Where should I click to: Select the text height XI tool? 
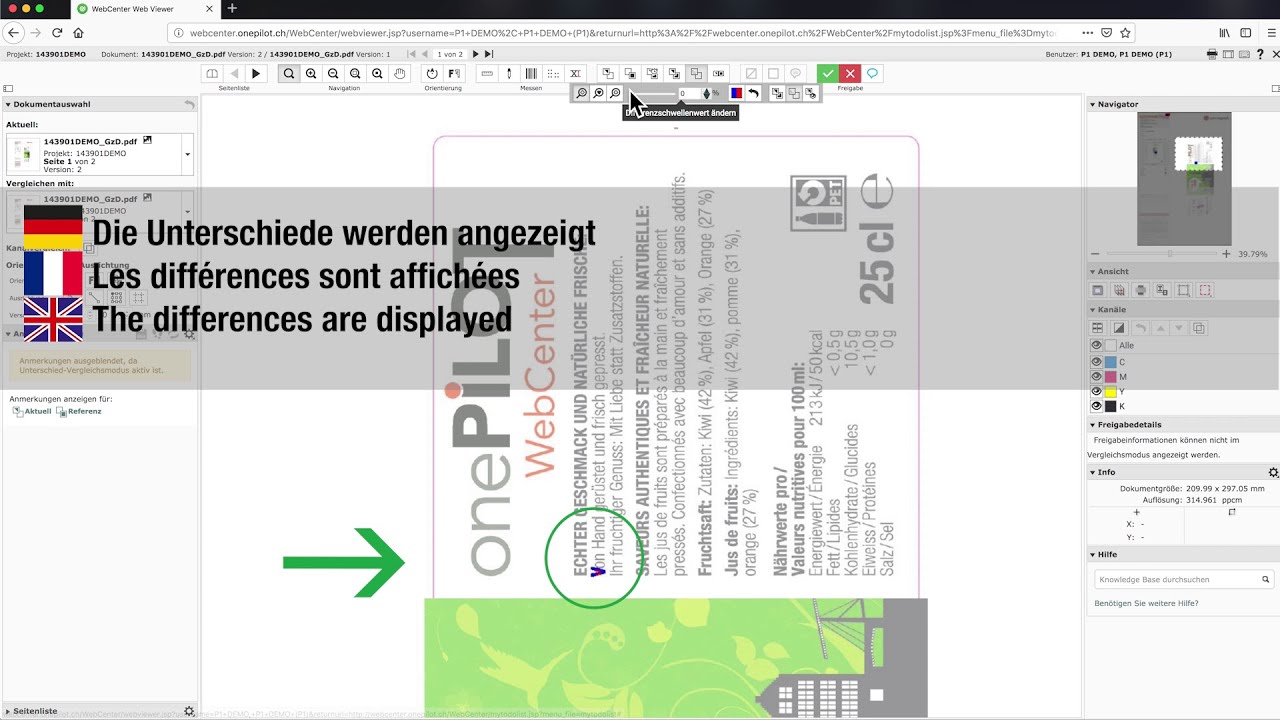[x=575, y=74]
